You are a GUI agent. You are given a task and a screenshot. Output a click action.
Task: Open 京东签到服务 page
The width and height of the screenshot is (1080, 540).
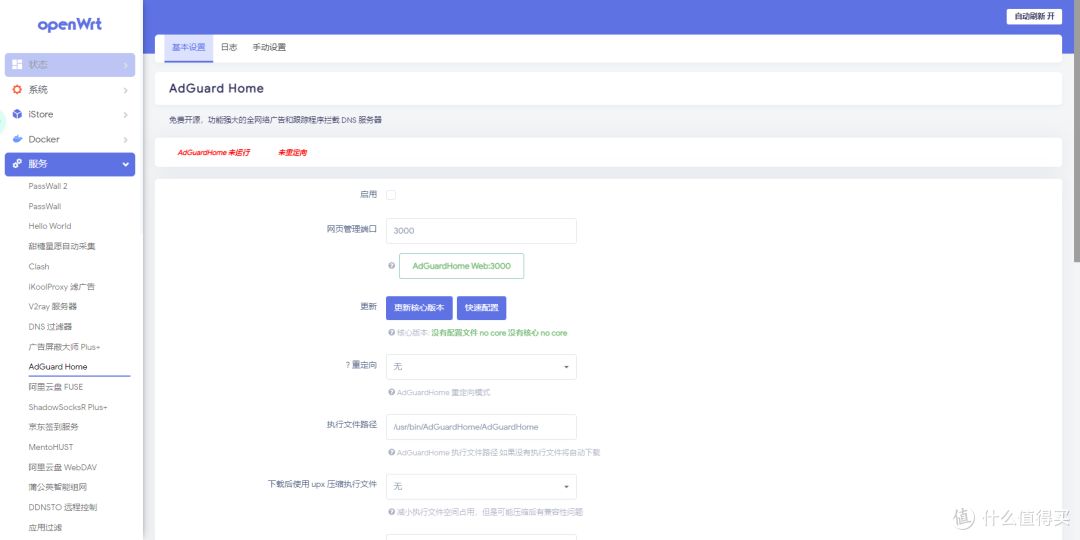click(x=53, y=427)
